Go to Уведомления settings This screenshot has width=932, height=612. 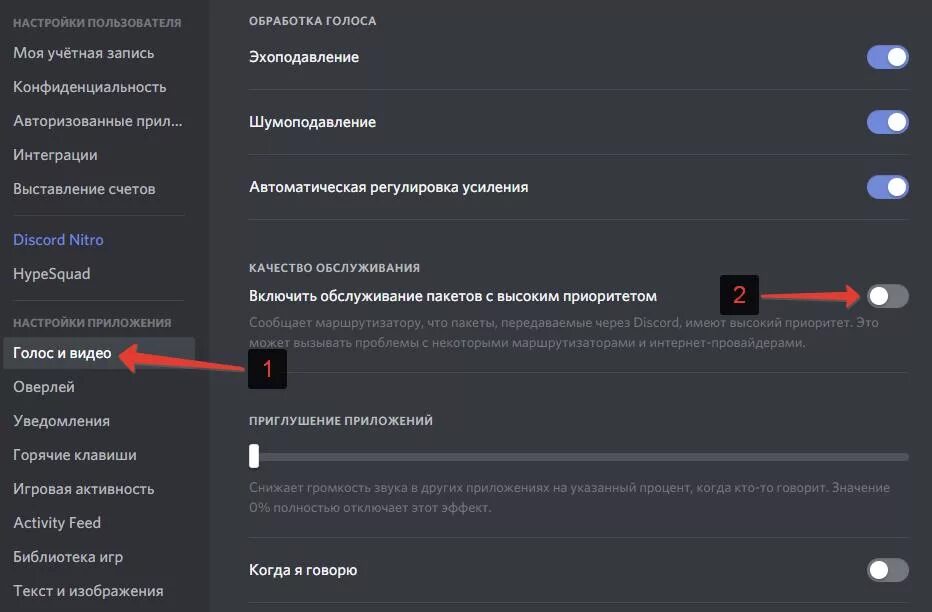point(61,421)
